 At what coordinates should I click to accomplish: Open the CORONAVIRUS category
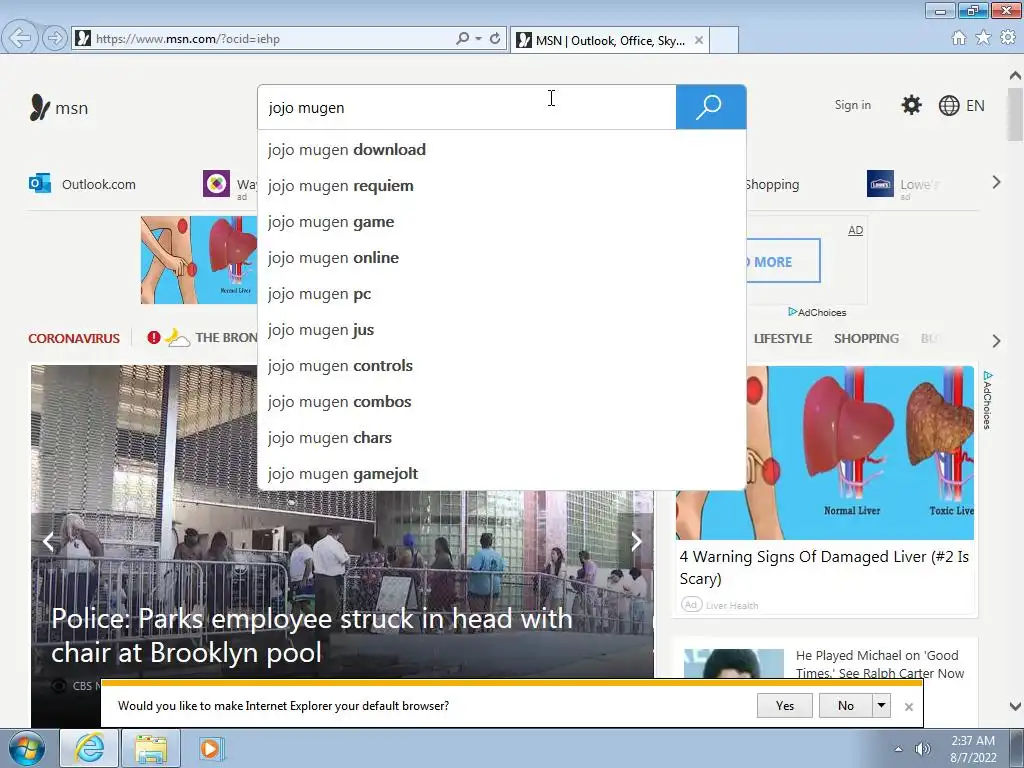pos(74,338)
